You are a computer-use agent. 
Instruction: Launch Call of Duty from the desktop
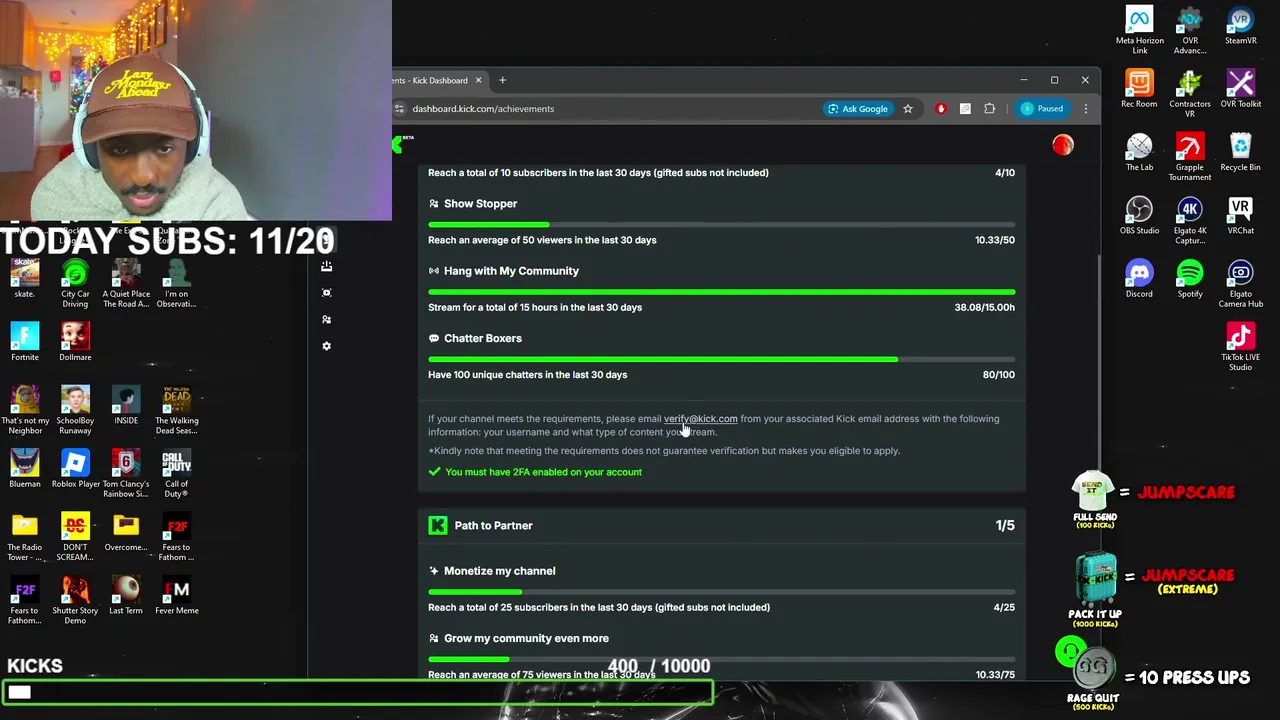click(177, 473)
